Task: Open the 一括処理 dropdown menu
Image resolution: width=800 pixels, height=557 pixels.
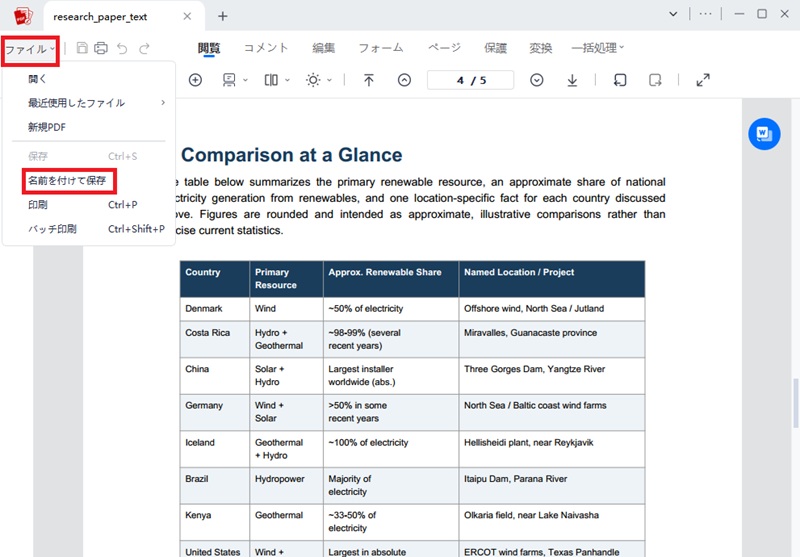Action: pos(597,48)
